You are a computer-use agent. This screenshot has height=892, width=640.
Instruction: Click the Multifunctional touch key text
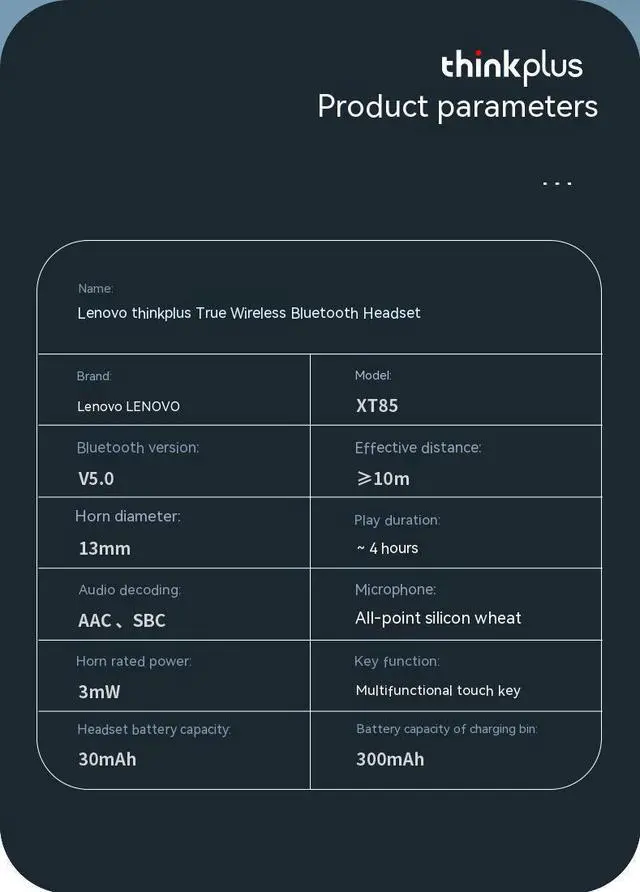coord(438,691)
